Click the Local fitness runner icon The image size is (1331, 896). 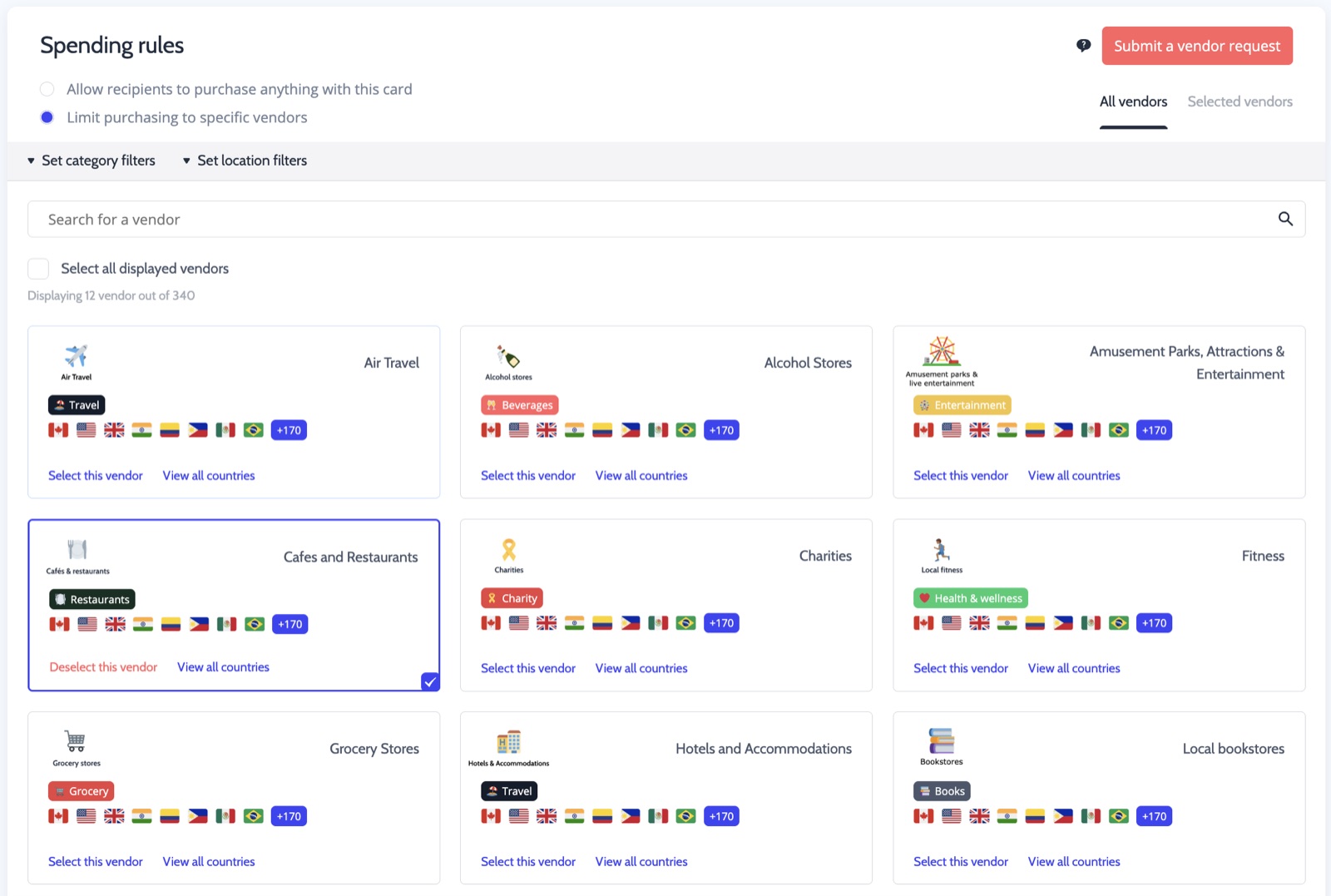pos(941,550)
